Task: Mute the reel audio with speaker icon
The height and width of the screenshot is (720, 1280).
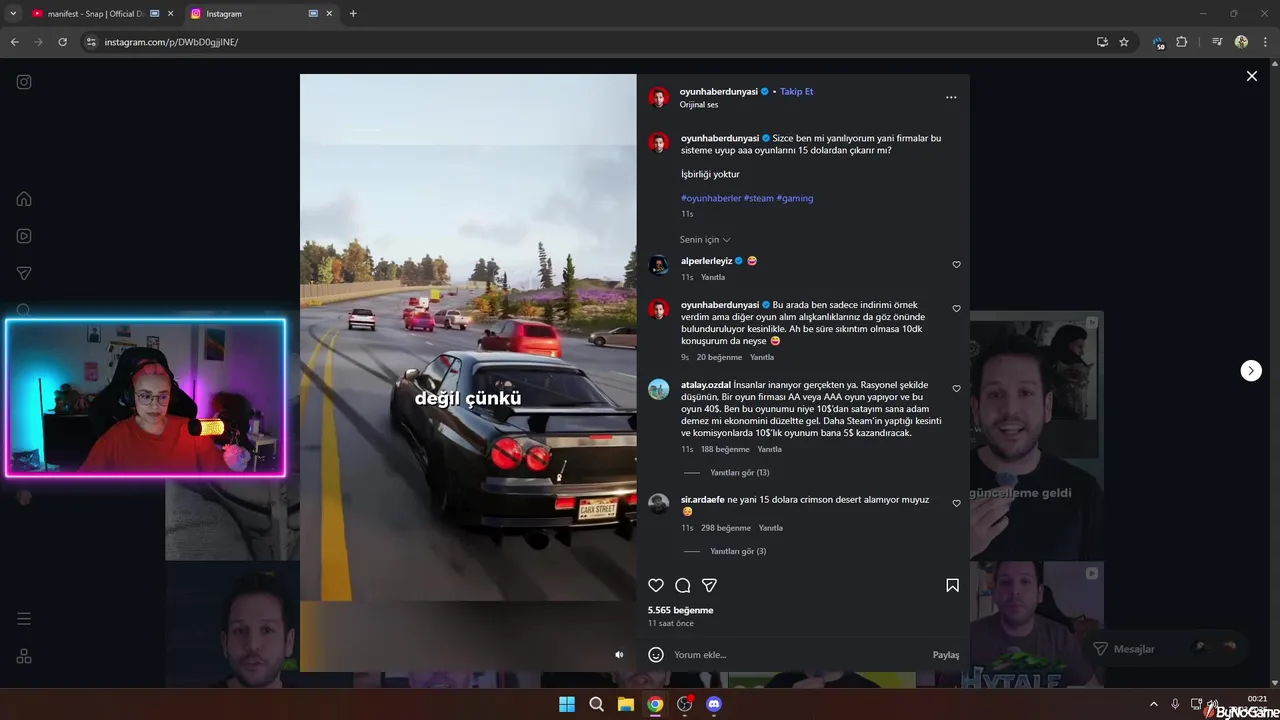Action: point(619,655)
